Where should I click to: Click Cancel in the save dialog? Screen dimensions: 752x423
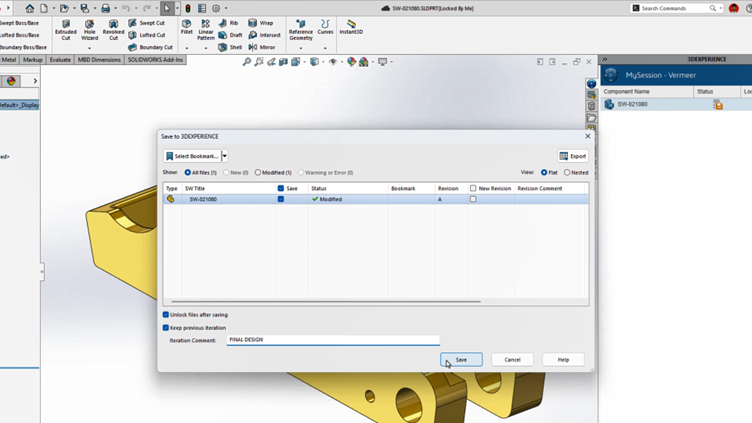512,360
